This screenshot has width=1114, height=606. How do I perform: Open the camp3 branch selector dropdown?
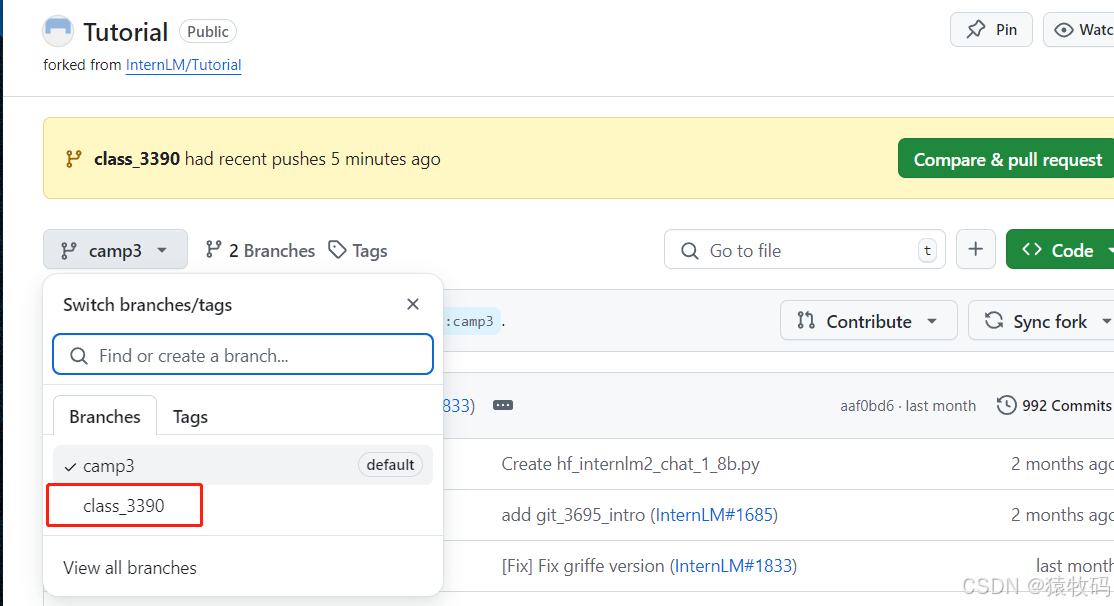click(115, 250)
